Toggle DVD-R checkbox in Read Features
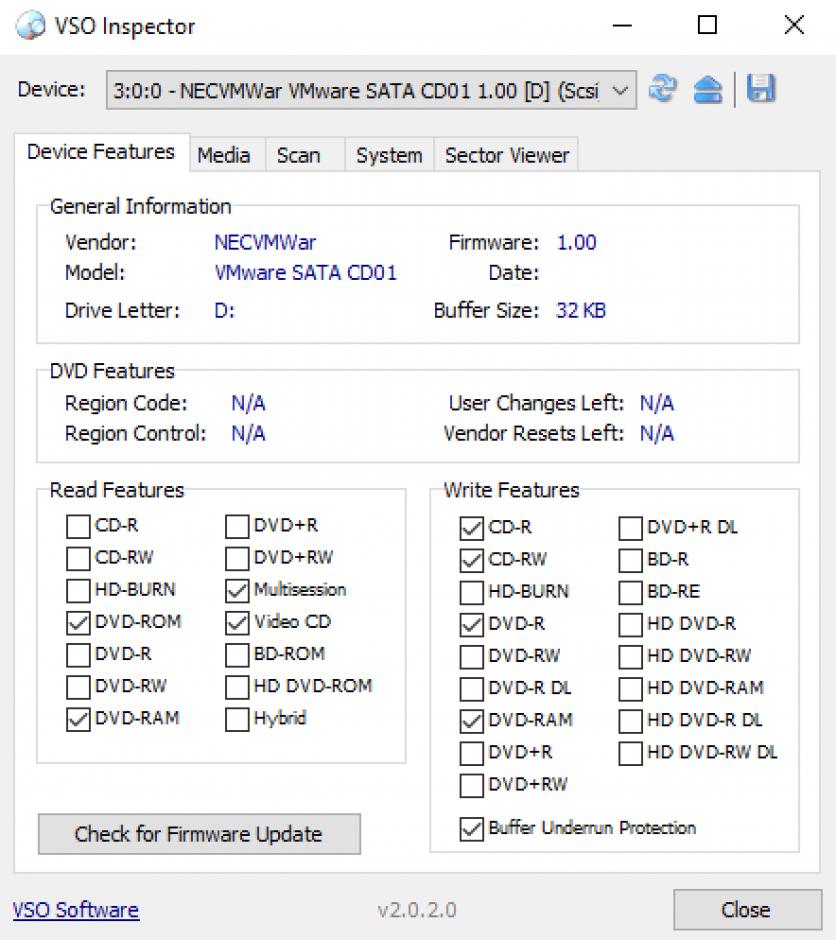The image size is (836, 940). click(78, 655)
